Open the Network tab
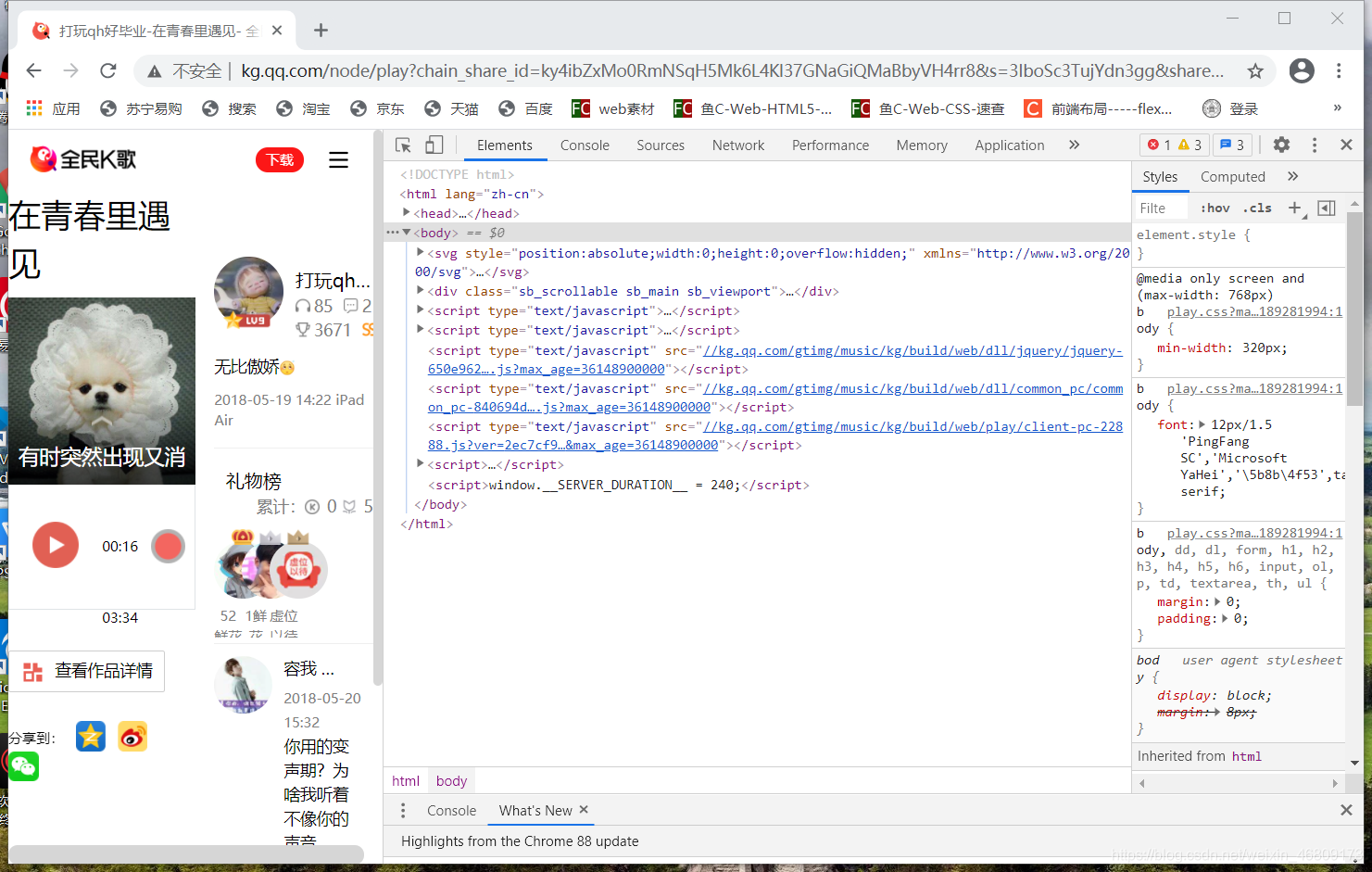 point(738,145)
